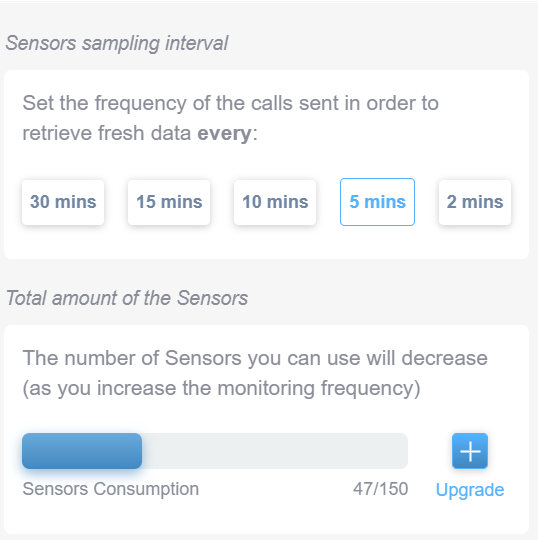The height and width of the screenshot is (540, 538).
Task: Open the Upgrade link
Action: [470, 489]
